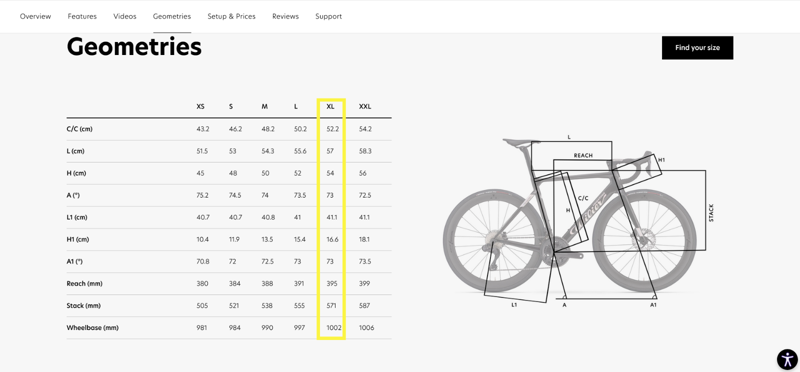Image resolution: width=800 pixels, height=372 pixels.
Task: Click the 505 stack value
Action: [x=203, y=306]
